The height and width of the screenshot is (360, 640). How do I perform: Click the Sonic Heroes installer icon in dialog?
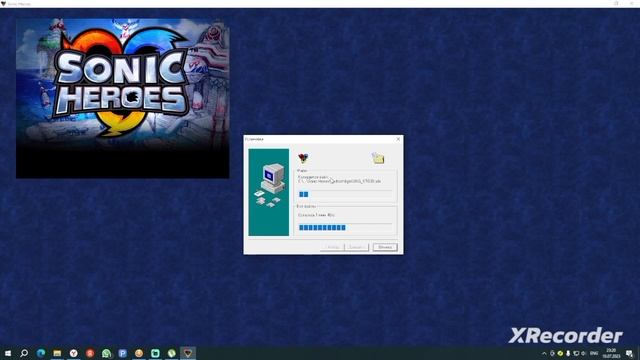[303, 158]
